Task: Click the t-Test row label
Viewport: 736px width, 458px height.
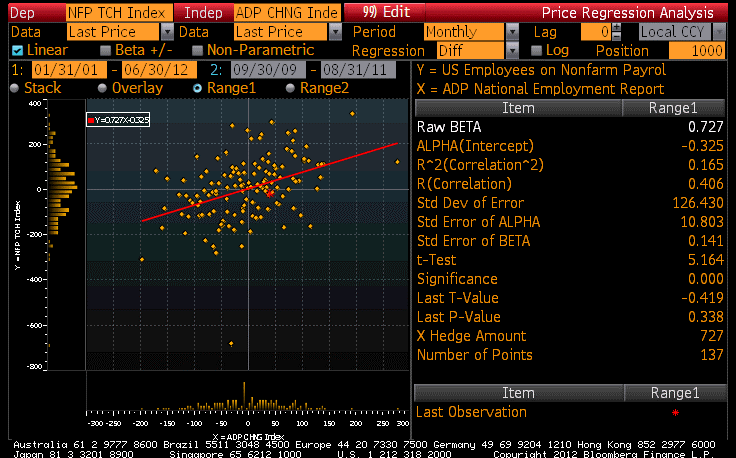Action: tap(436, 260)
